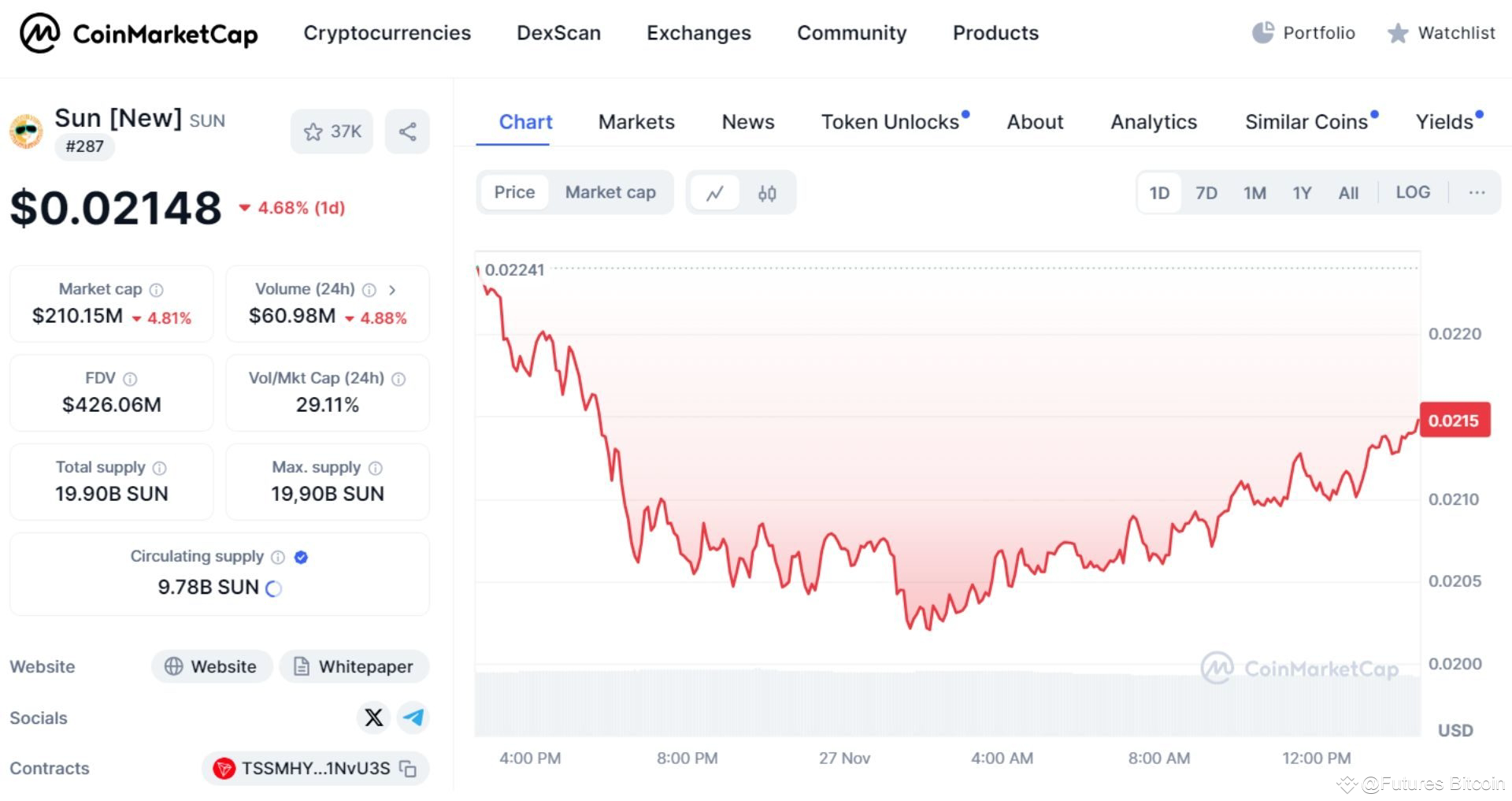
Task: Open the Whitepaper document button
Action: pyautogui.click(x=354, y=666)
